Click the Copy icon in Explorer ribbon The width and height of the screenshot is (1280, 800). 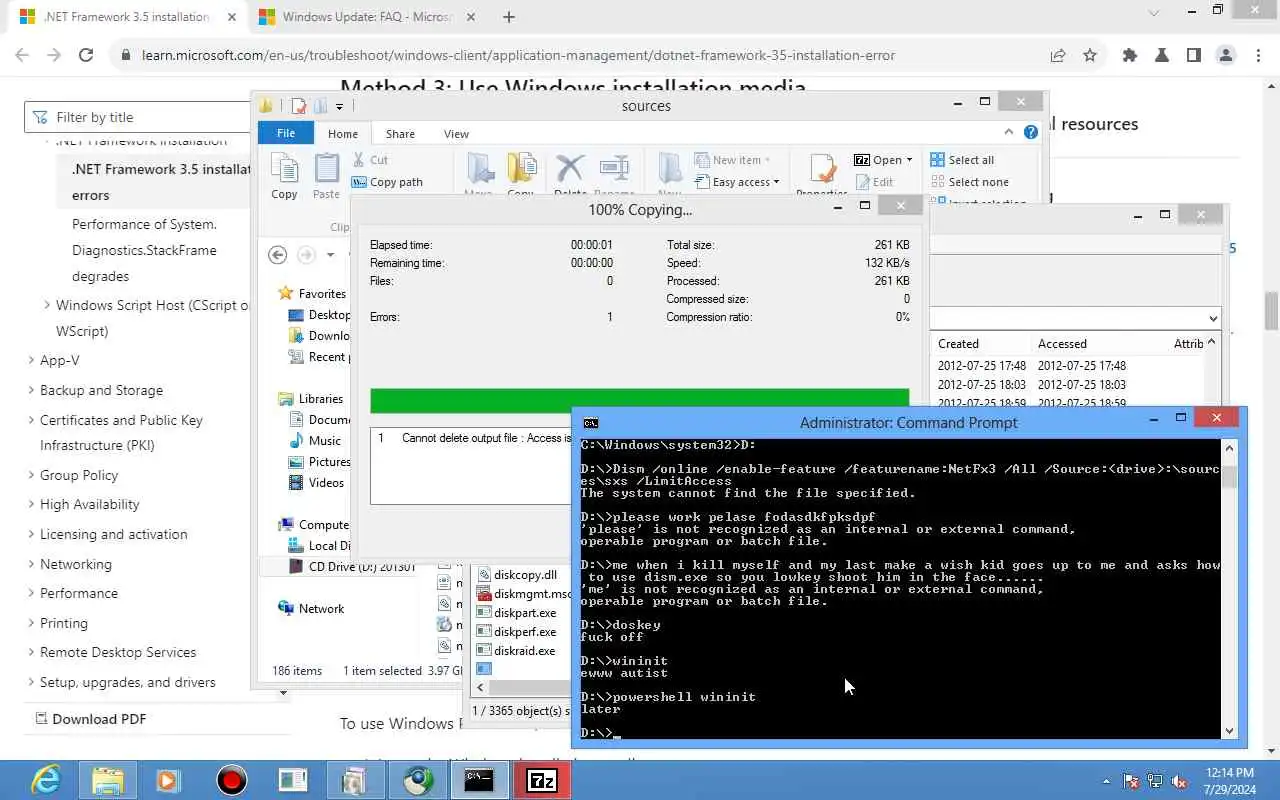[285, 168]
